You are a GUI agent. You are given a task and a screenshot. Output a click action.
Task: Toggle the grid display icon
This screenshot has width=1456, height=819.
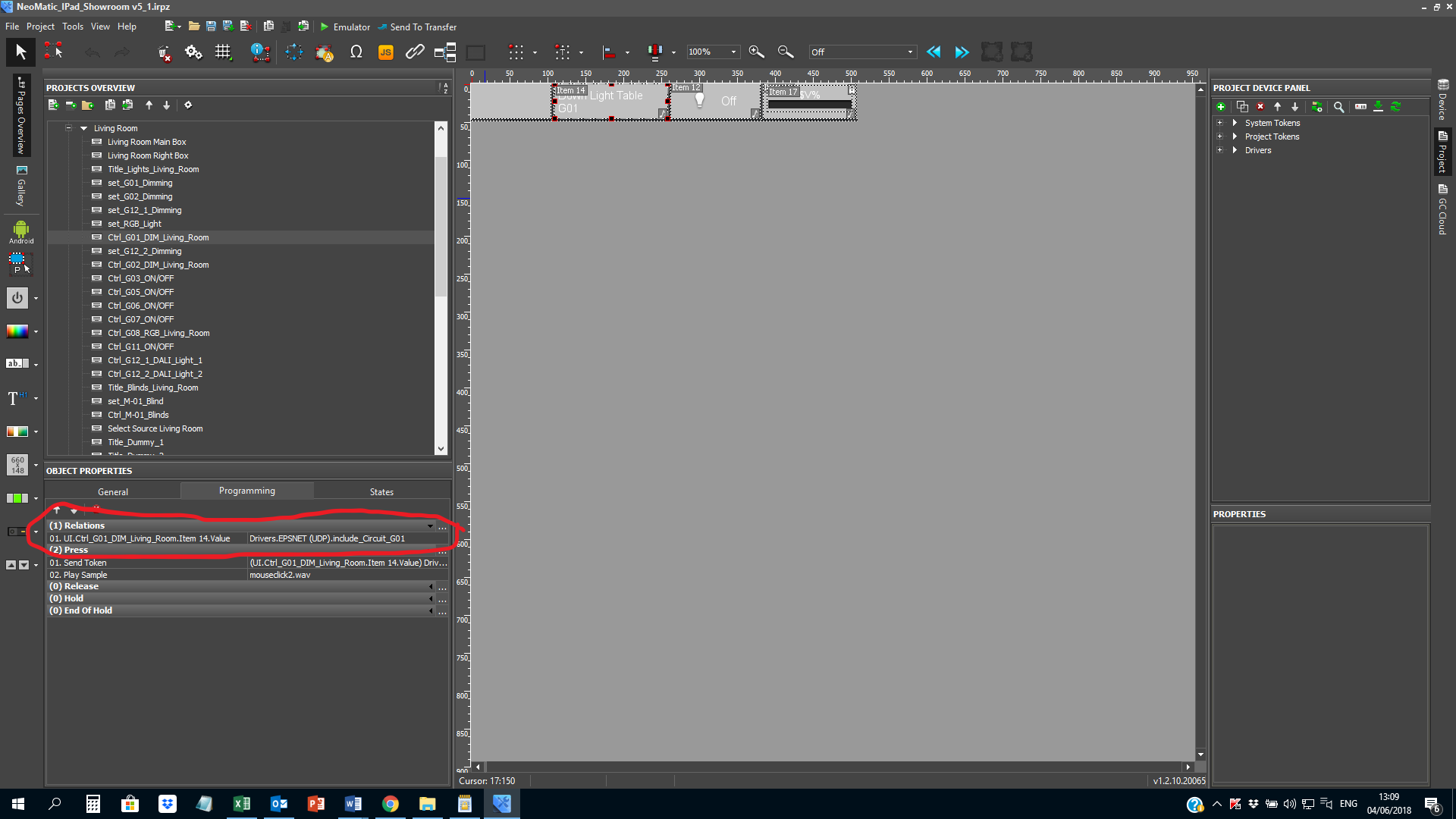[223, 52]
